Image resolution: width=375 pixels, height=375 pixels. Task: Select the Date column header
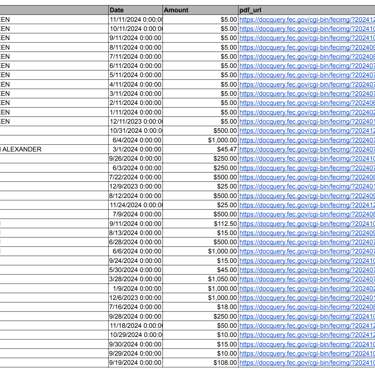(x=136, y=10)
